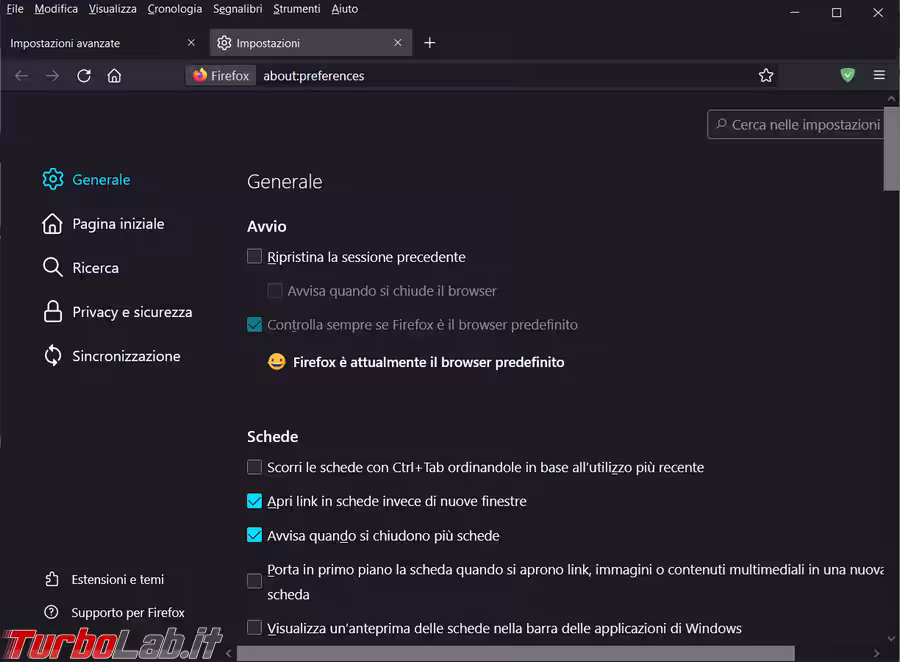This screenshot has width=900, height=662.
Task: Bookmark page with the star icon
Action: click(766, 76)
